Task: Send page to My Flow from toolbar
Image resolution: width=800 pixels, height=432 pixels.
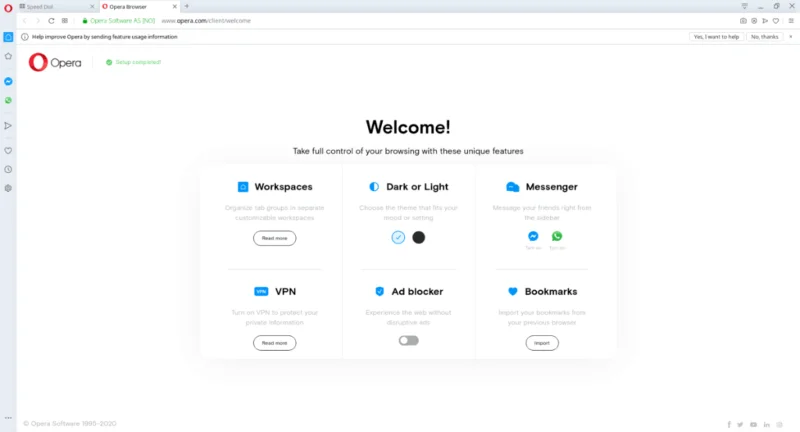Action: pos(765,21)
